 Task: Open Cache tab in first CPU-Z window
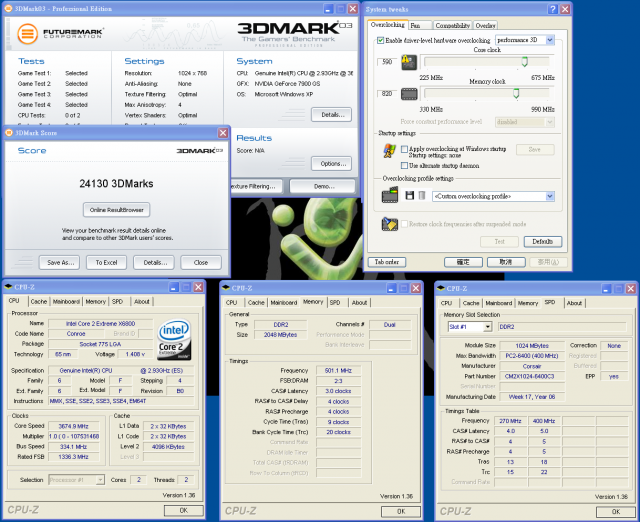(39, 301)
